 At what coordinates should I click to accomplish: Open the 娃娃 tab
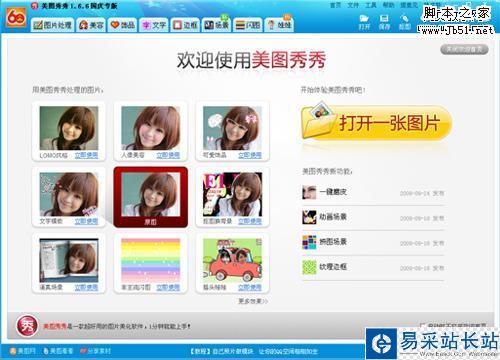click(x=279, y=25)
